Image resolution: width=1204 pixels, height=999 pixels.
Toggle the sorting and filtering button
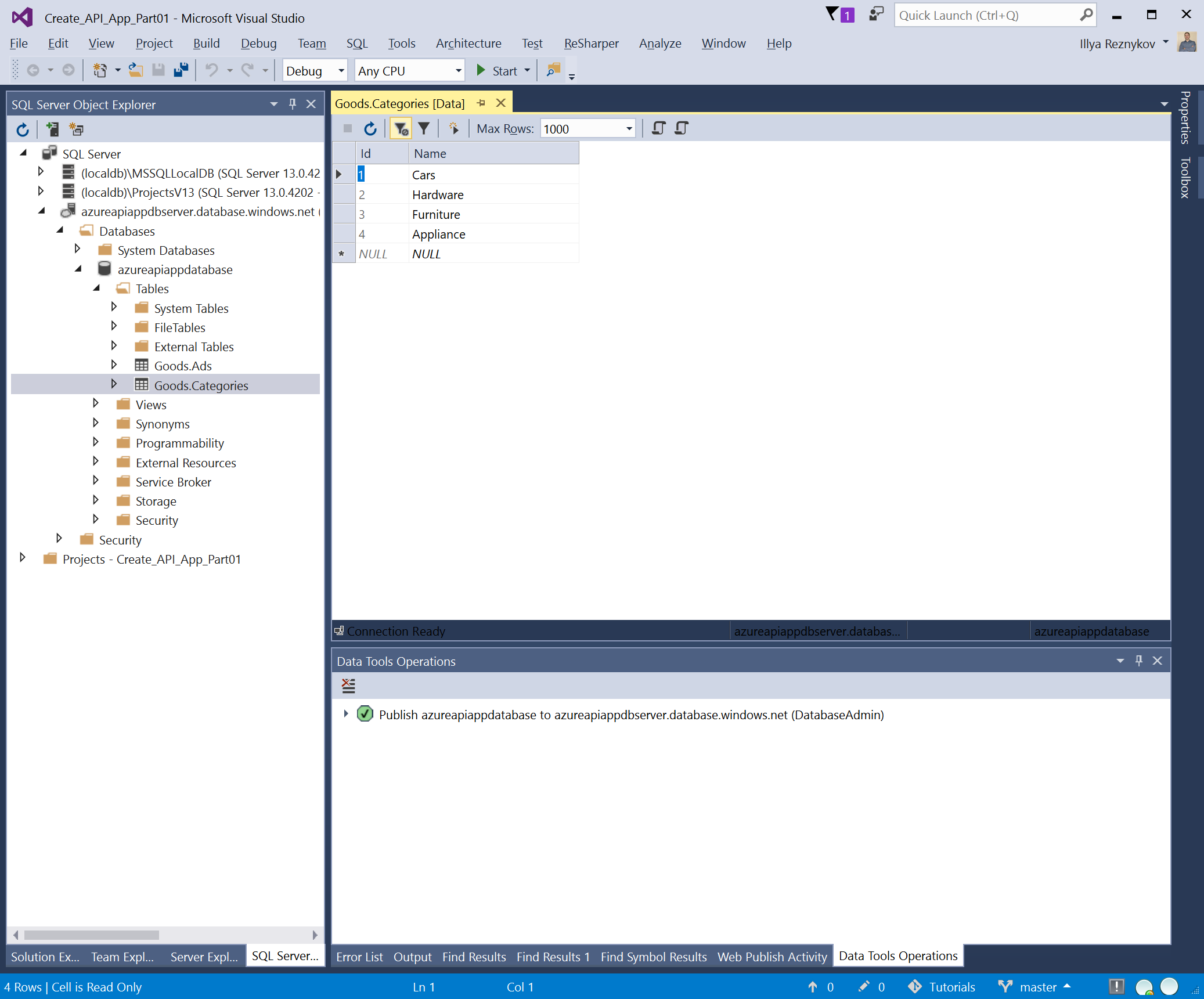[401, 129]
